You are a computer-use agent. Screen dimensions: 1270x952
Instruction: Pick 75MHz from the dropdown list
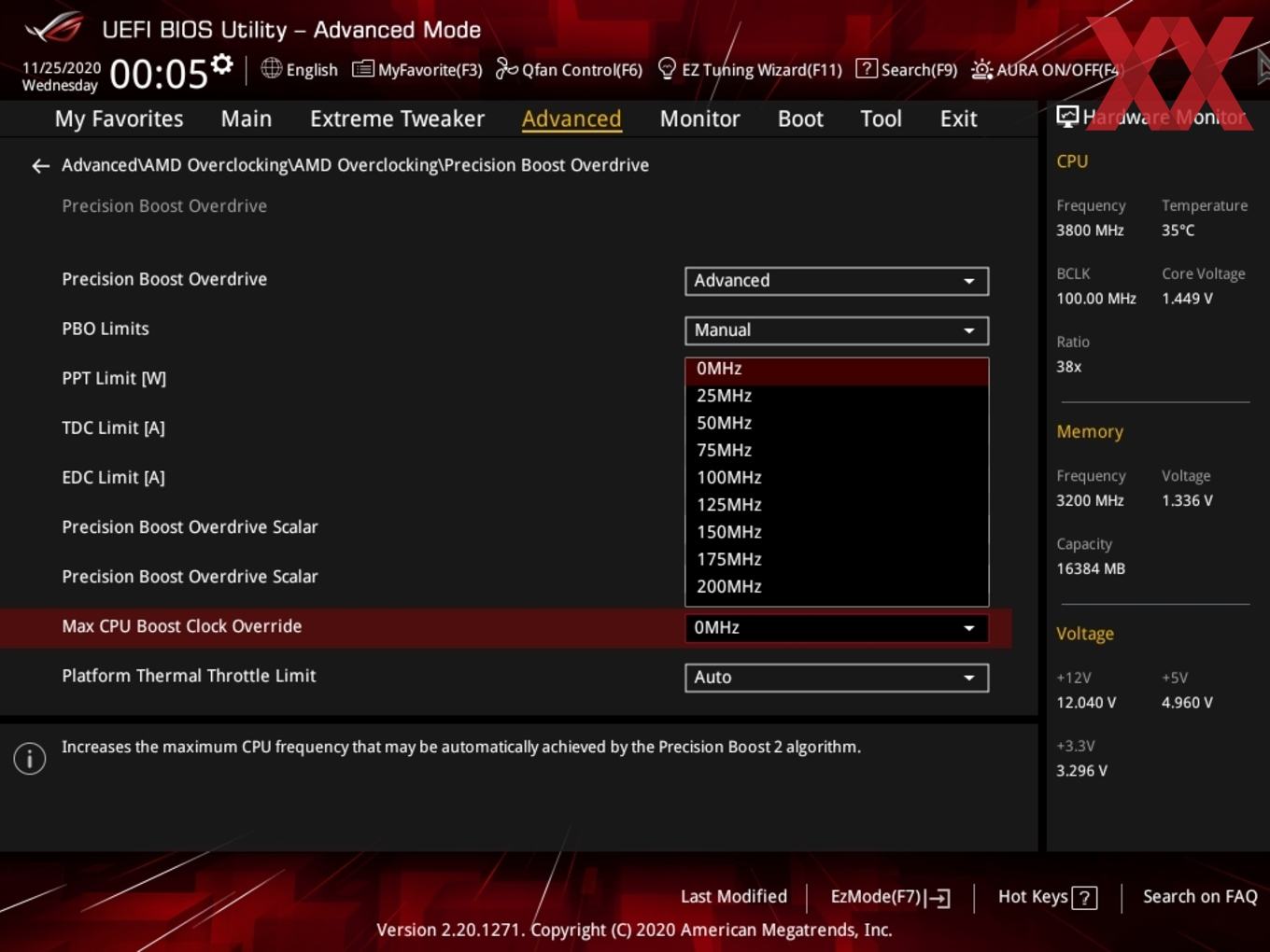[x=837, y=450]
